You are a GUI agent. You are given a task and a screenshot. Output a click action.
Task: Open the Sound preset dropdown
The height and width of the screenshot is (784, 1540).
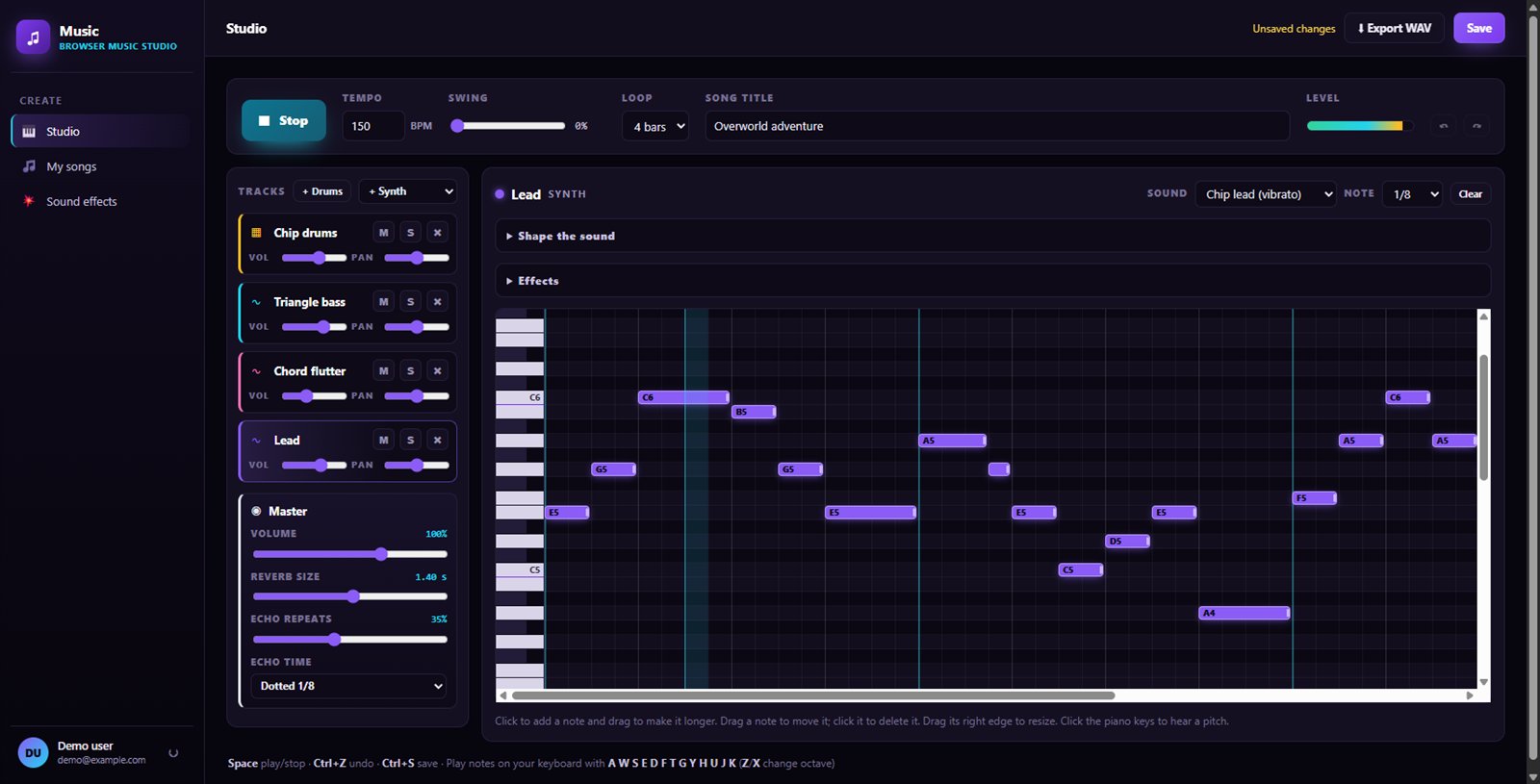coord(1266,194)
